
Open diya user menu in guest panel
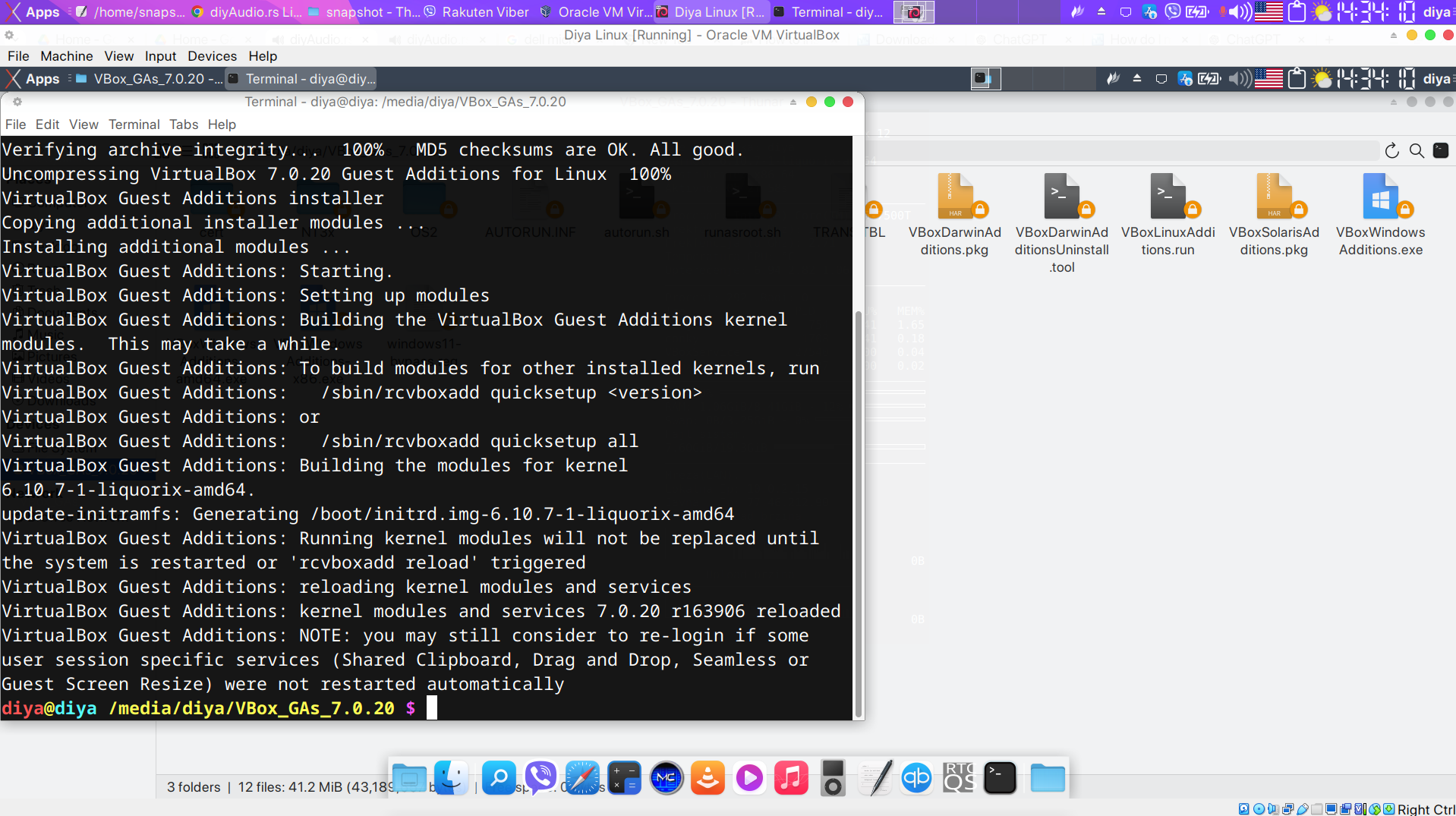pyautogui.click(x=1438, y=79)
